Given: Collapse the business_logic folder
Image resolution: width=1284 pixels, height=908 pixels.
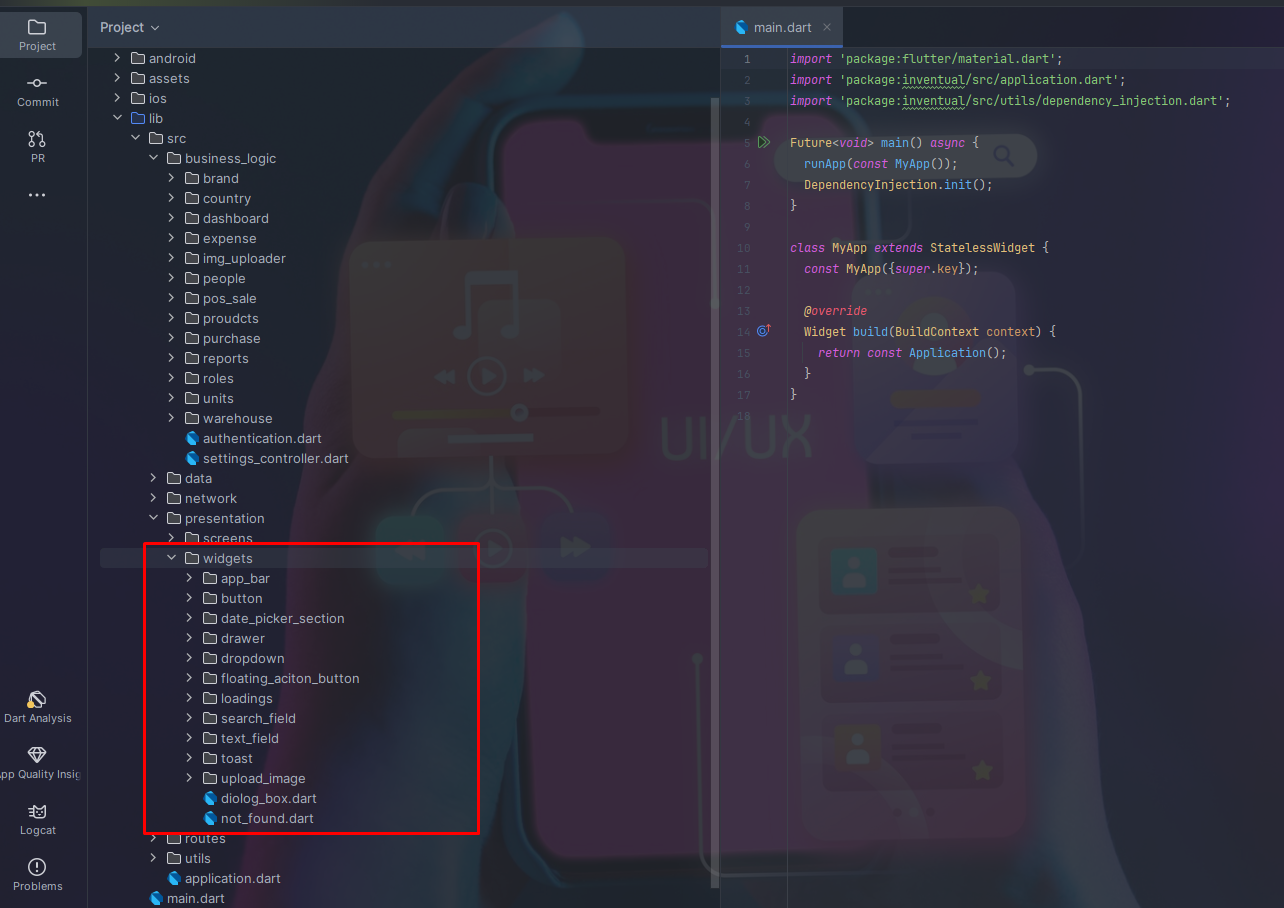Looking at the screenshot, I should pyautogui.click(x=153, y=158).
